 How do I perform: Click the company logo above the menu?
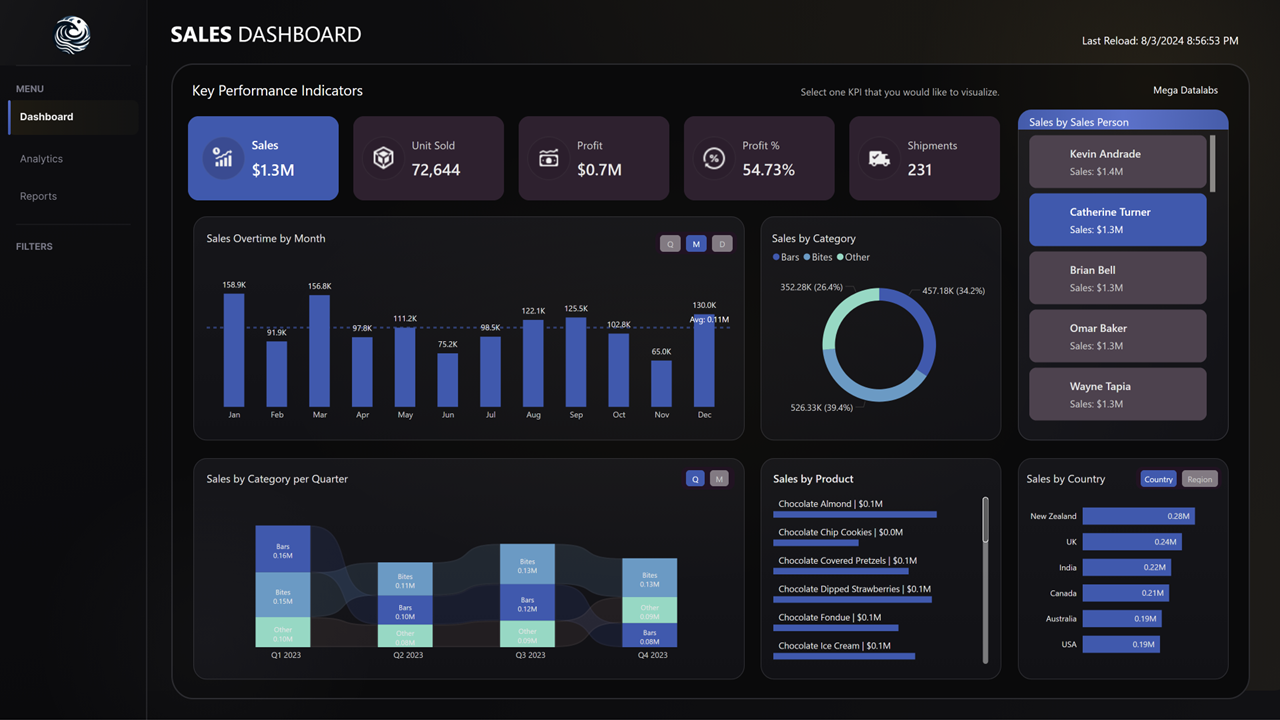71,34
